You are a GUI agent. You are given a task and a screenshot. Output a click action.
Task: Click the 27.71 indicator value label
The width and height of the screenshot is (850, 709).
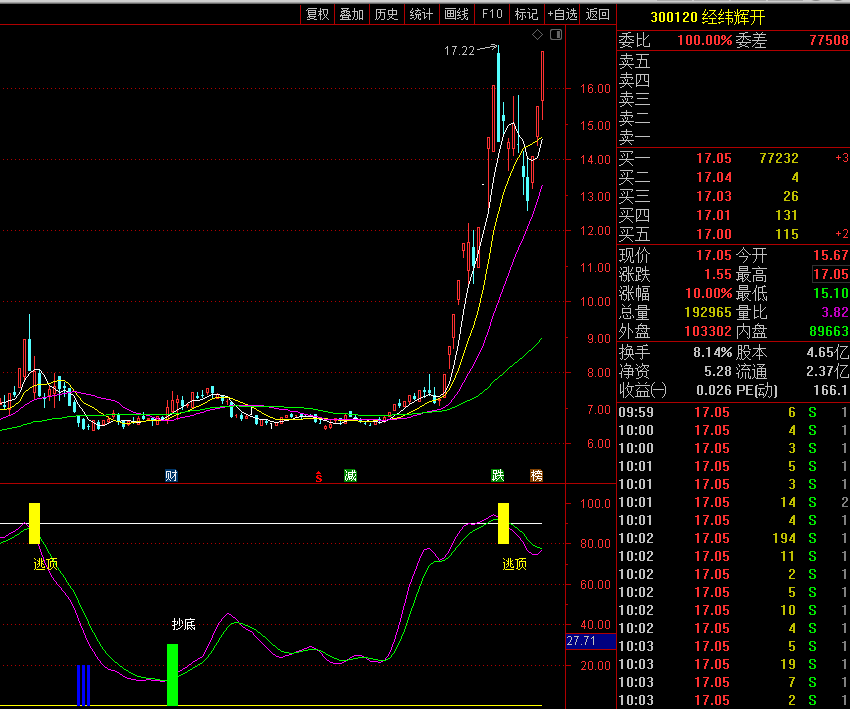tap(590, 641)
